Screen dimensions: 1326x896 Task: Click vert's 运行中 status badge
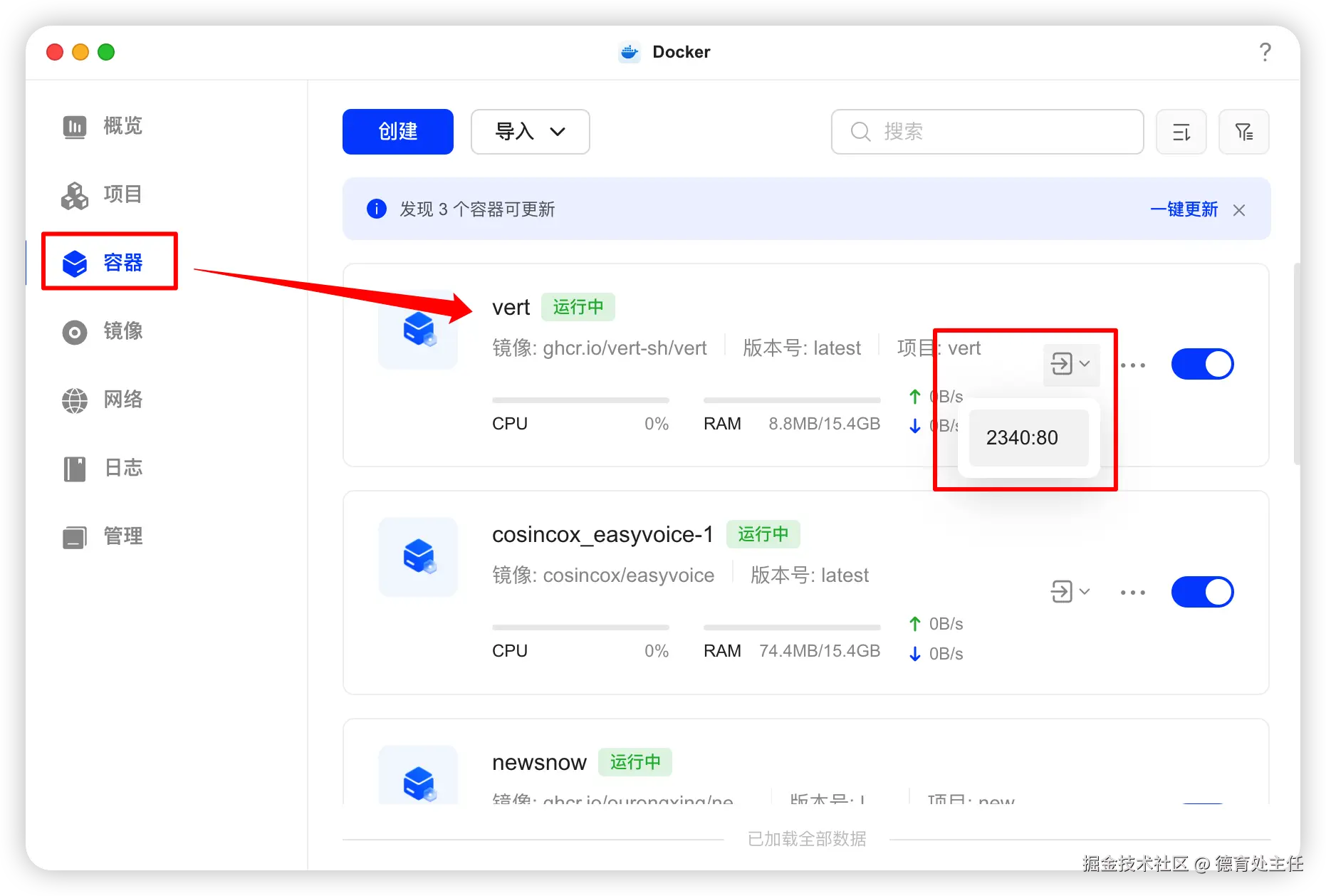578,307
